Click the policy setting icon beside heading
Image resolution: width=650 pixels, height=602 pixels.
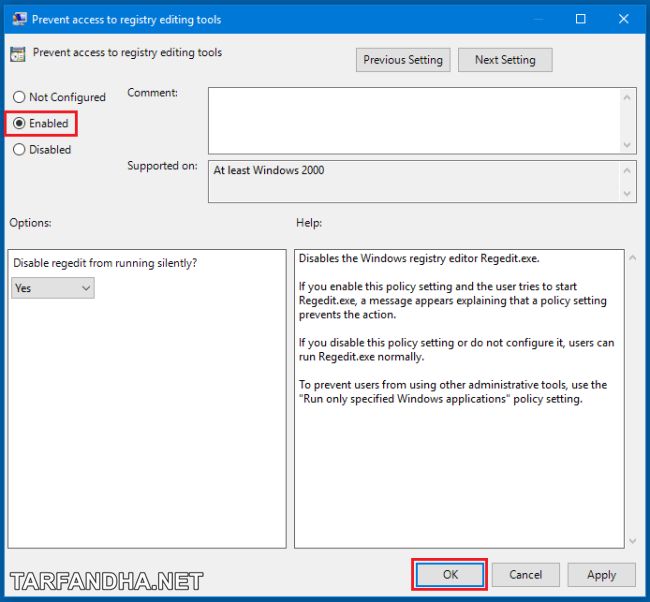coord(18,54)
